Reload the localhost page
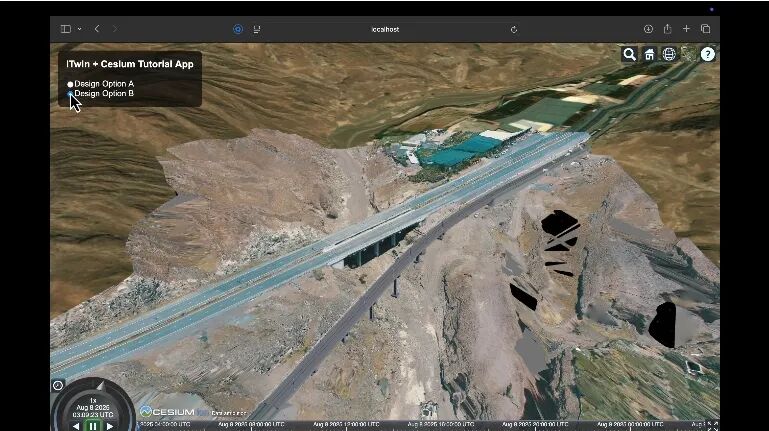 coord(513,29)
